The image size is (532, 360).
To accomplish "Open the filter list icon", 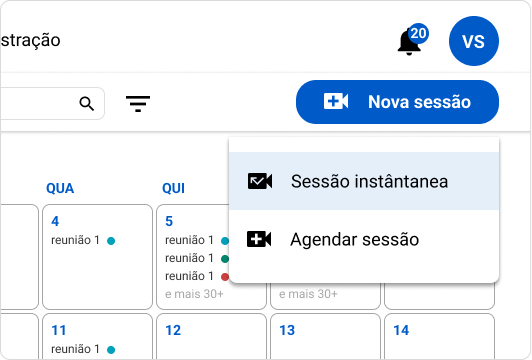I will click(138, 103).
